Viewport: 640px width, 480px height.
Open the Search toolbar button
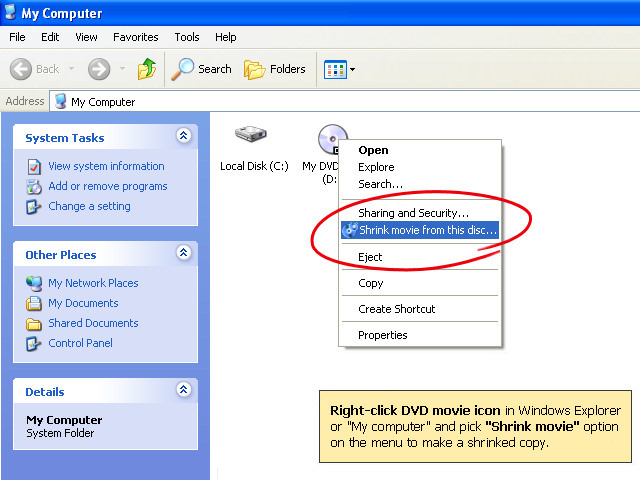coord(201,69)
